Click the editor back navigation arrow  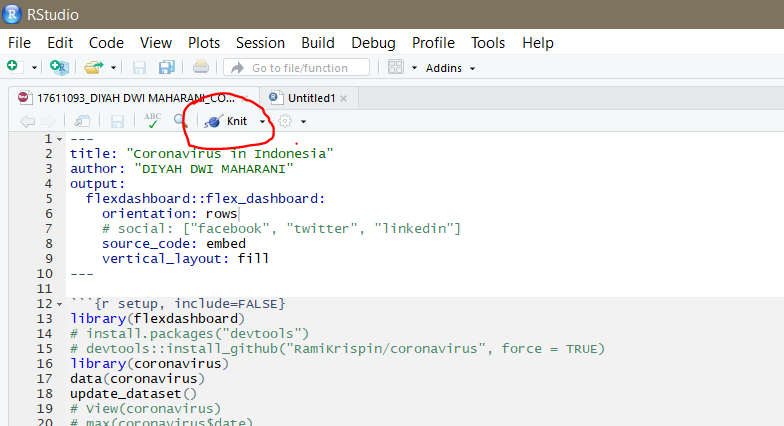[x=28, y=121]
